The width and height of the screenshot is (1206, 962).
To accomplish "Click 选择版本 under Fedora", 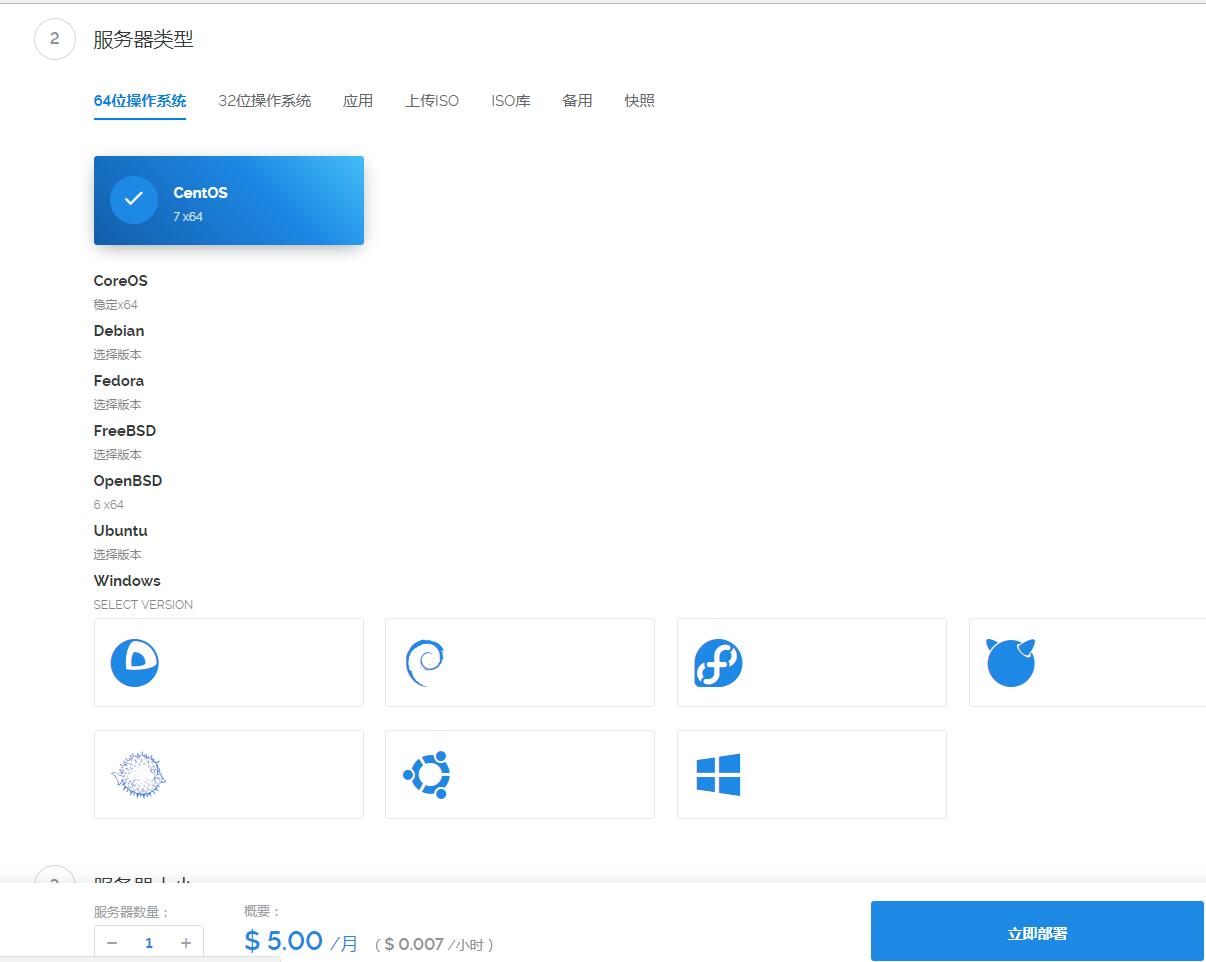I will 118,405.
